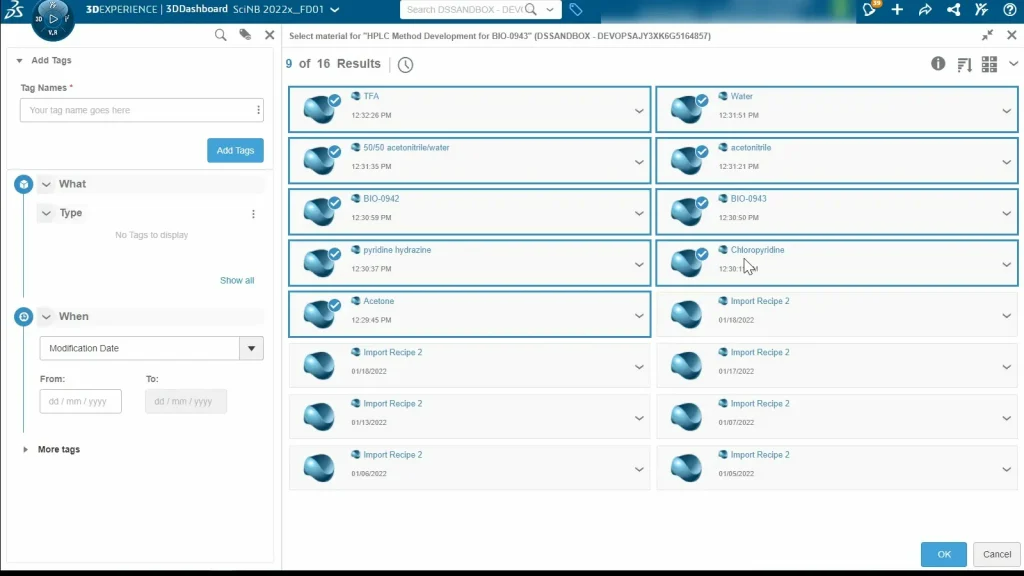This screenshot has width=1024, height=576.
Task: Click the notifications icon with badge
Action: coord(870,10)
